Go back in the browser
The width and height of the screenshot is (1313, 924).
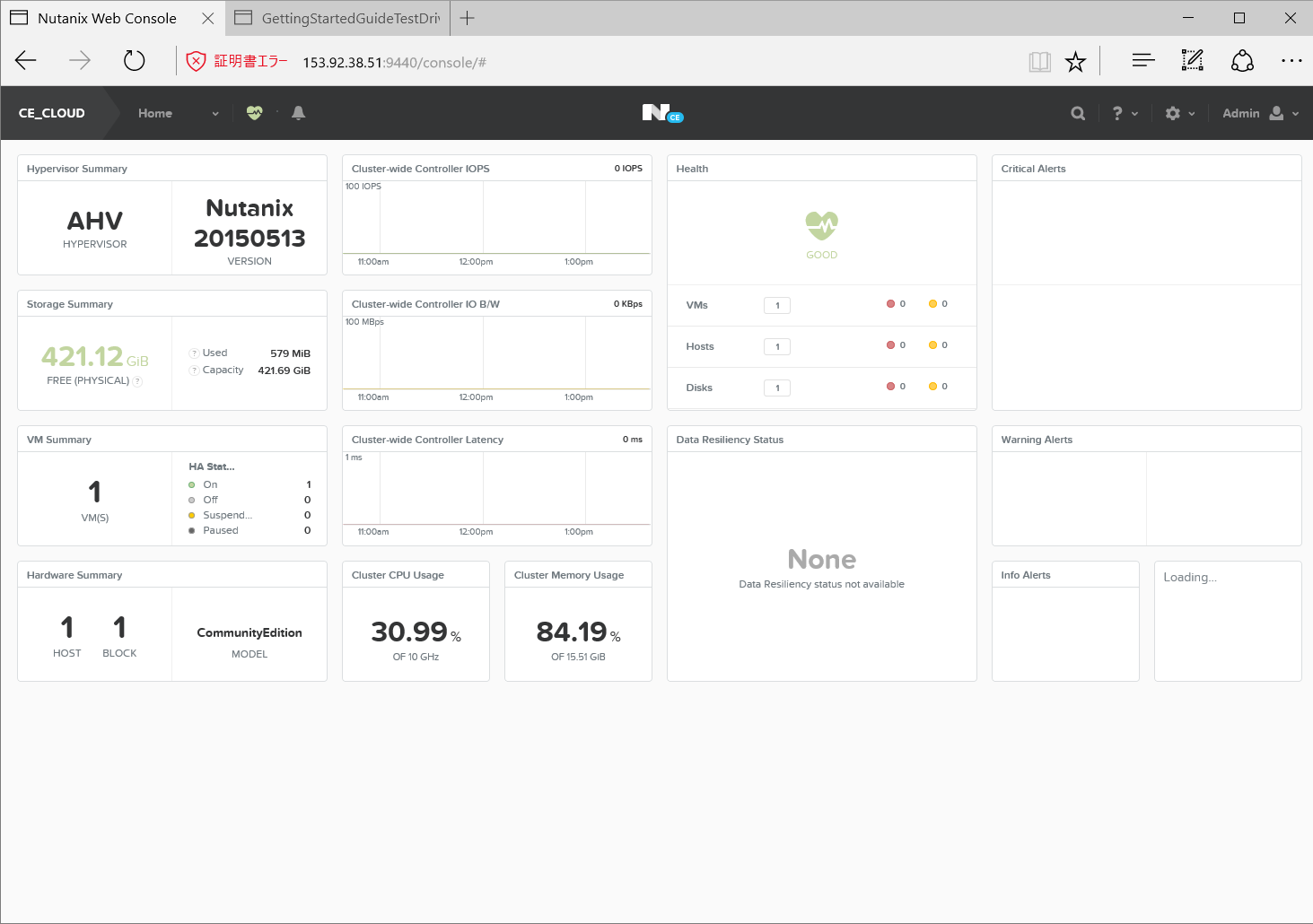click(x=26, y=61)
